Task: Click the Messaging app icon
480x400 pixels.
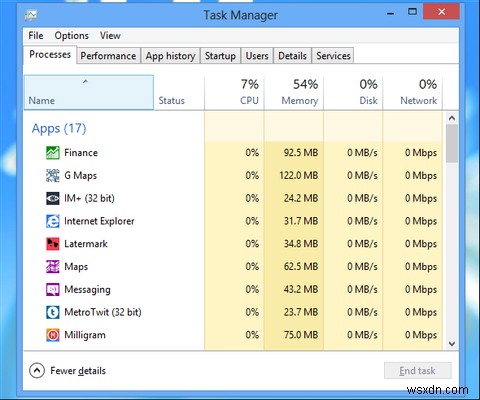Action: (x=53, y=289)
